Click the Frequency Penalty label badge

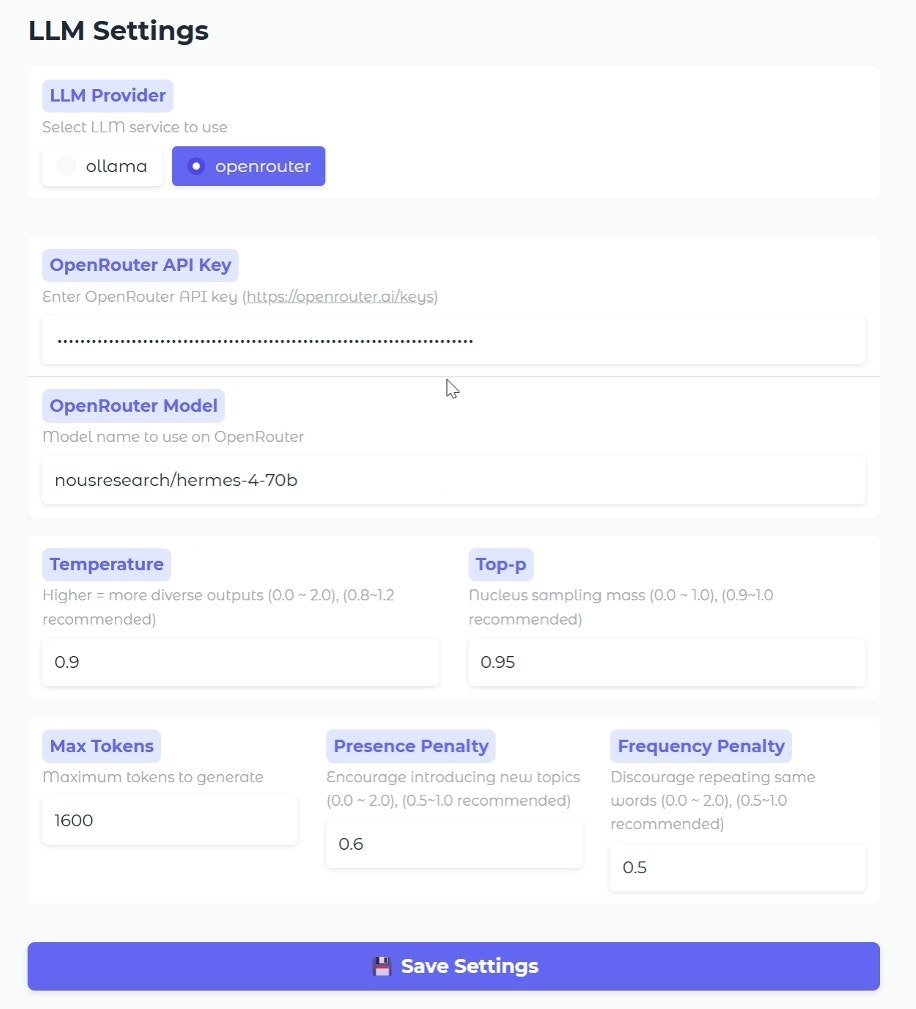click(x=700, y=745)
